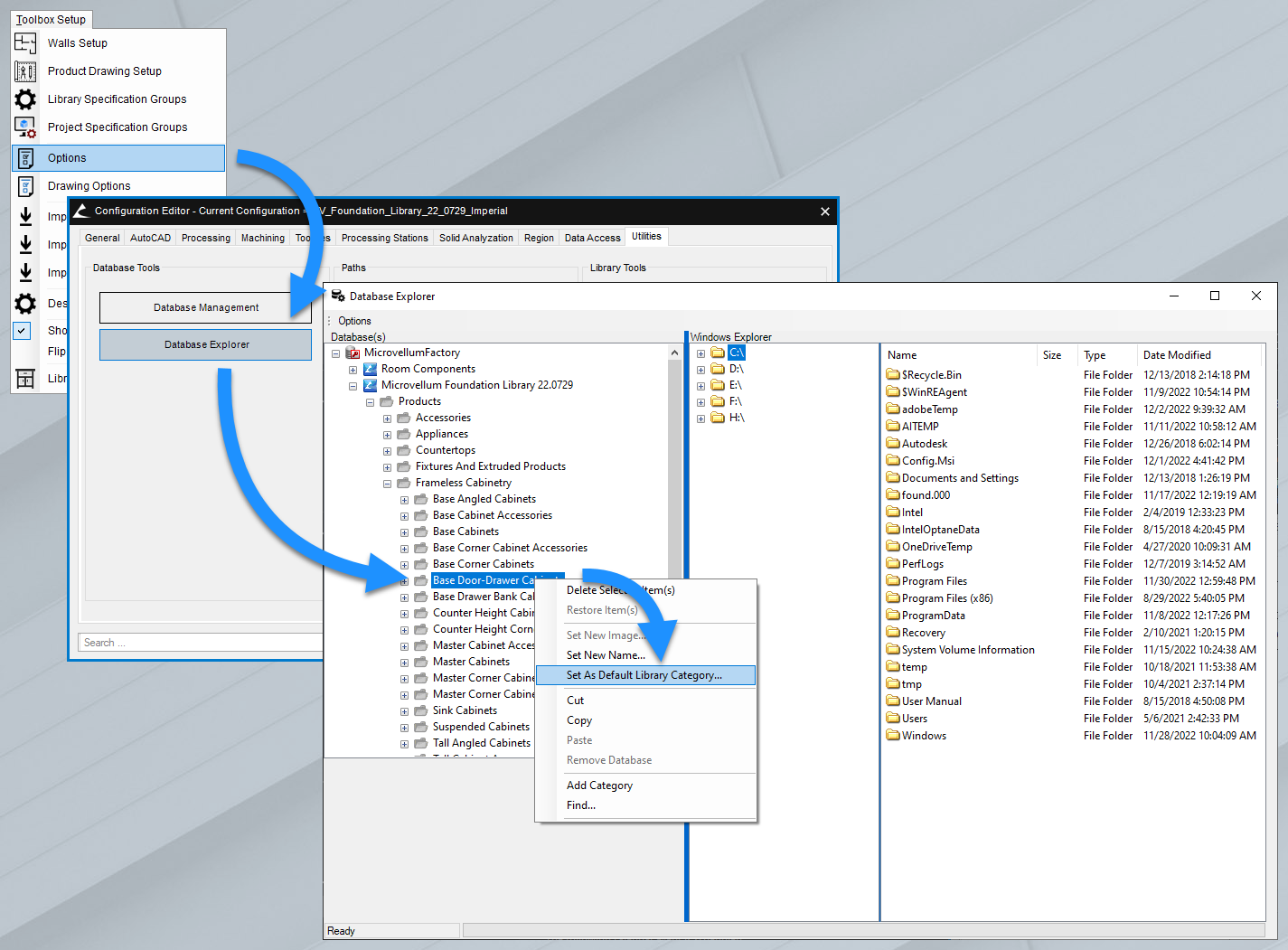This screenshot has height=950, width=1288.
Task: Expand the Room Components node
Action: (x=353, y=370)
